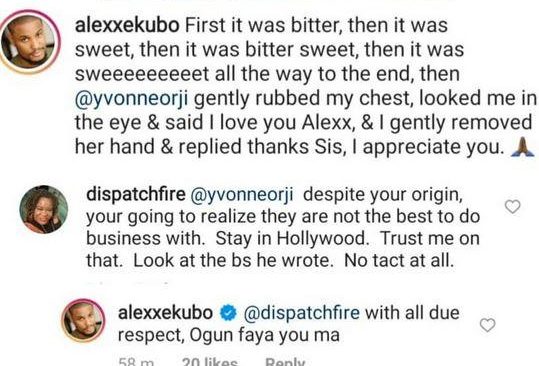Open alexxekubo's avatar beside the reply
The height and width of the screenshot is (366, 539).
[x=84, y=320]
